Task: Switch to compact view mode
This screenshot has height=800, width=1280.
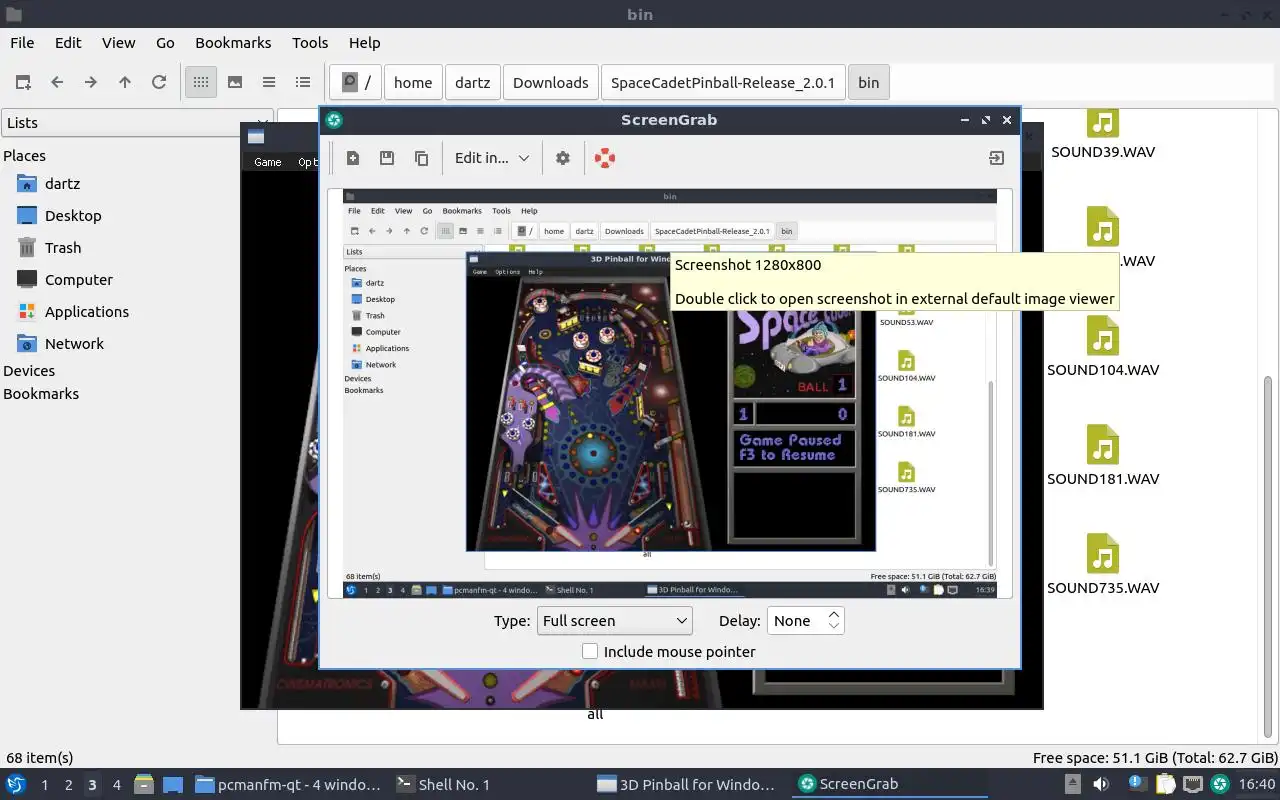Action: pos(269,82)
